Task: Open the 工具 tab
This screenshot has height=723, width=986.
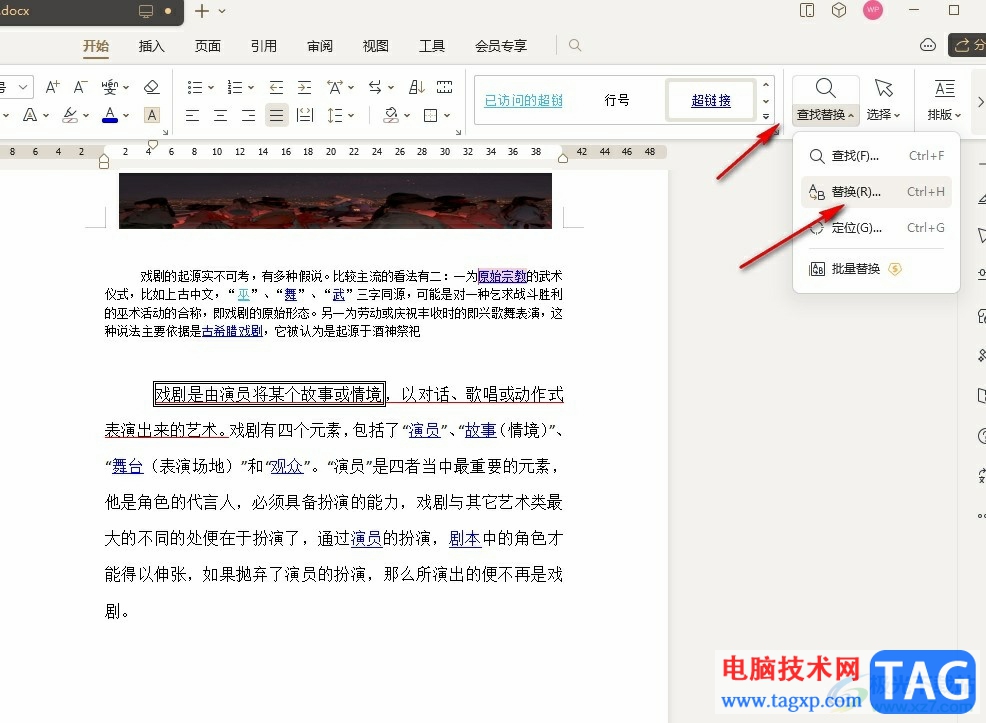Action: pyautogui.click(x=432, y=46)
